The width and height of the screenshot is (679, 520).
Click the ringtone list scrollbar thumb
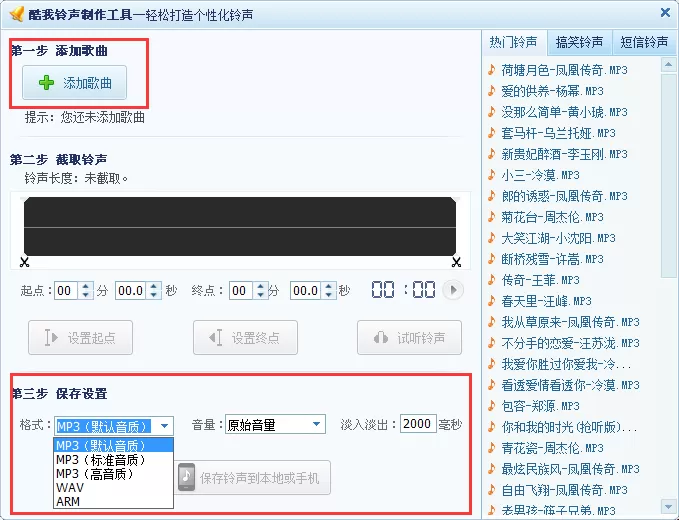(x=668, y=175)
